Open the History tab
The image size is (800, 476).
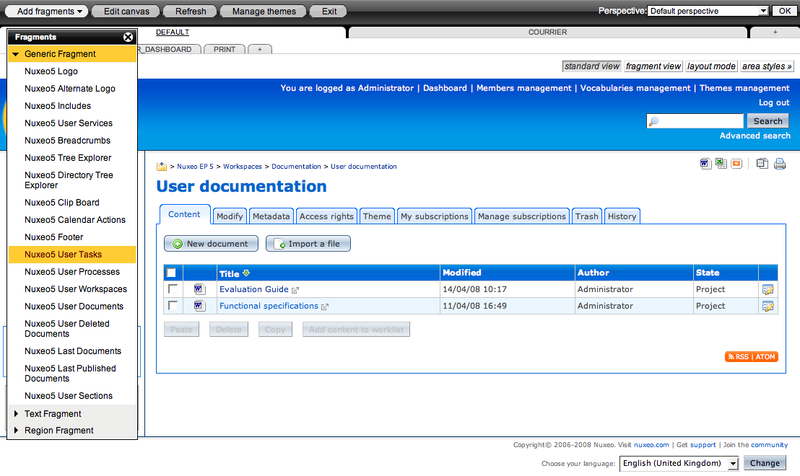(x=622, y=216)
